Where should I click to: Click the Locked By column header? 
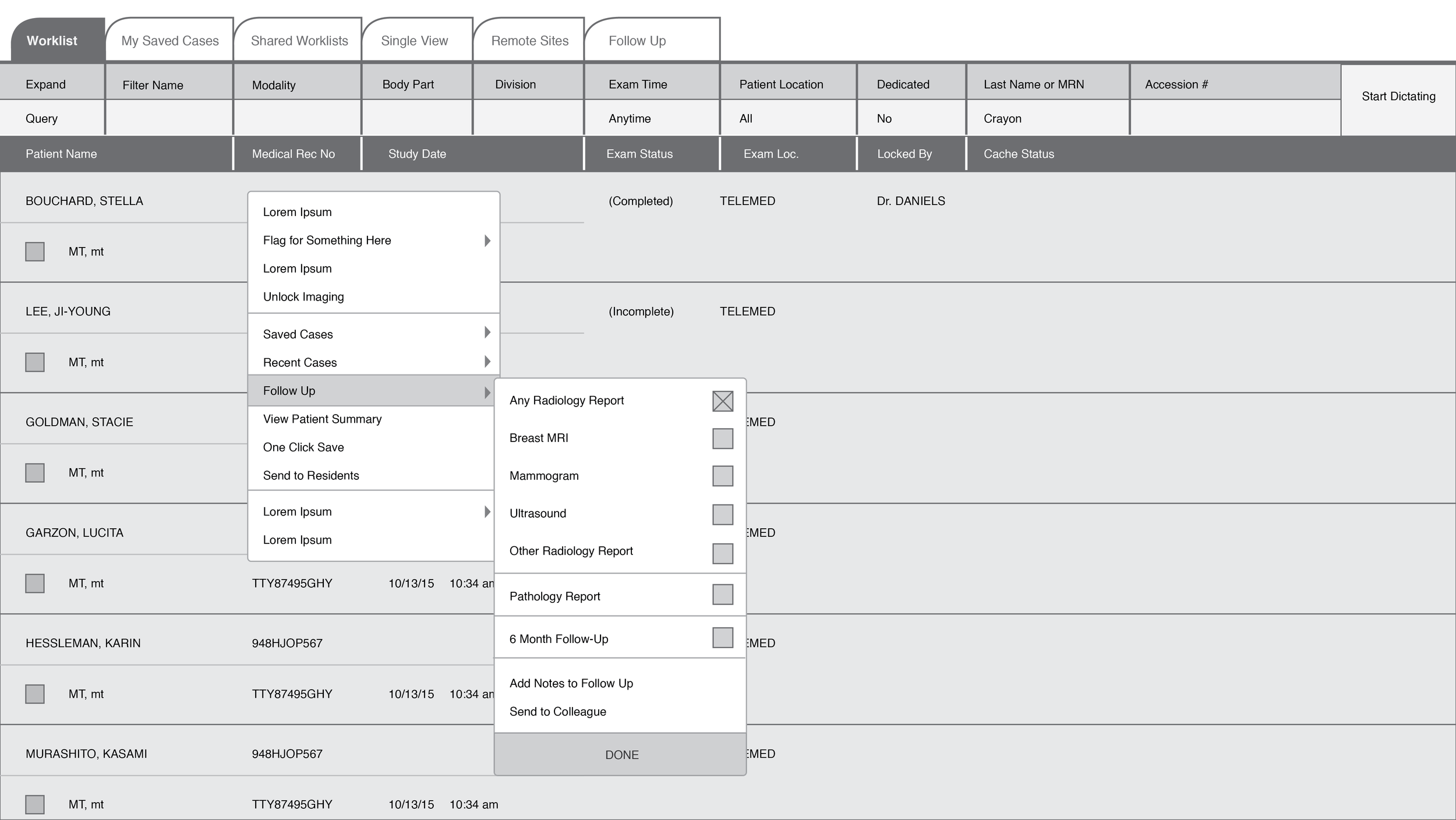pyautogui.click(x=911, y=154)
